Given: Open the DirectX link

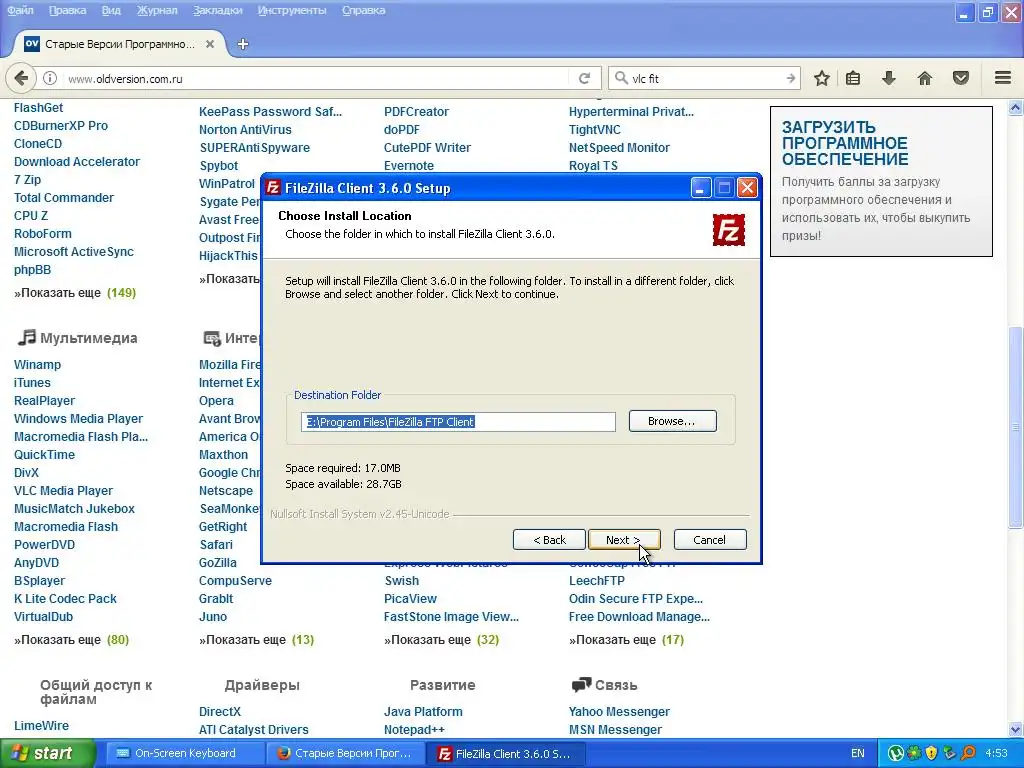Looking at the screenshot, I should coord(220,711).
